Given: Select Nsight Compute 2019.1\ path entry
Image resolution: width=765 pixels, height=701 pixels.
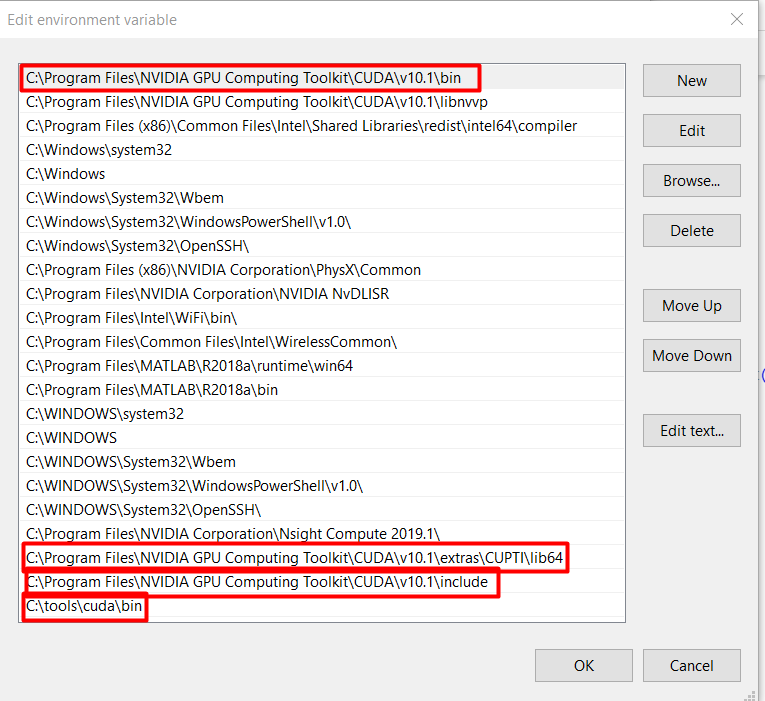Looking at the screenshot, I should tap(322, 533).
